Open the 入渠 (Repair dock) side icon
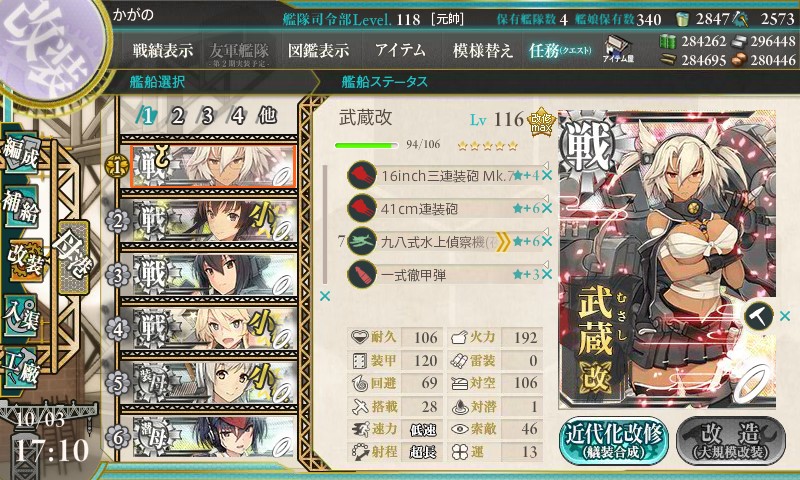This screenshot has height=480, width=800. 21,316
